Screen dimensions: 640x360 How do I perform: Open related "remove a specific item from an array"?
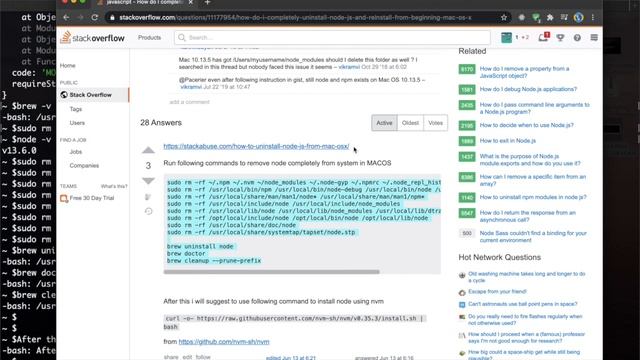533,180
